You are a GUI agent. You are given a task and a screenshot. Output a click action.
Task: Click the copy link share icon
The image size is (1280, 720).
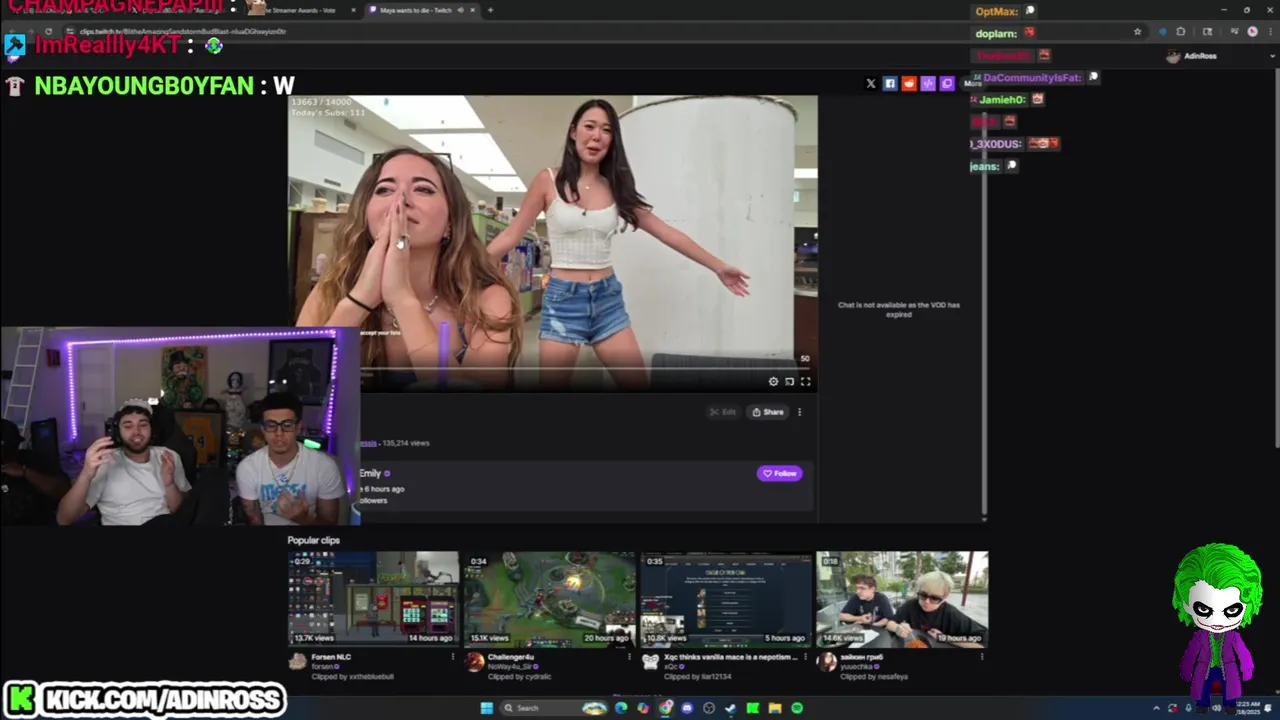[x=946, y=83]
